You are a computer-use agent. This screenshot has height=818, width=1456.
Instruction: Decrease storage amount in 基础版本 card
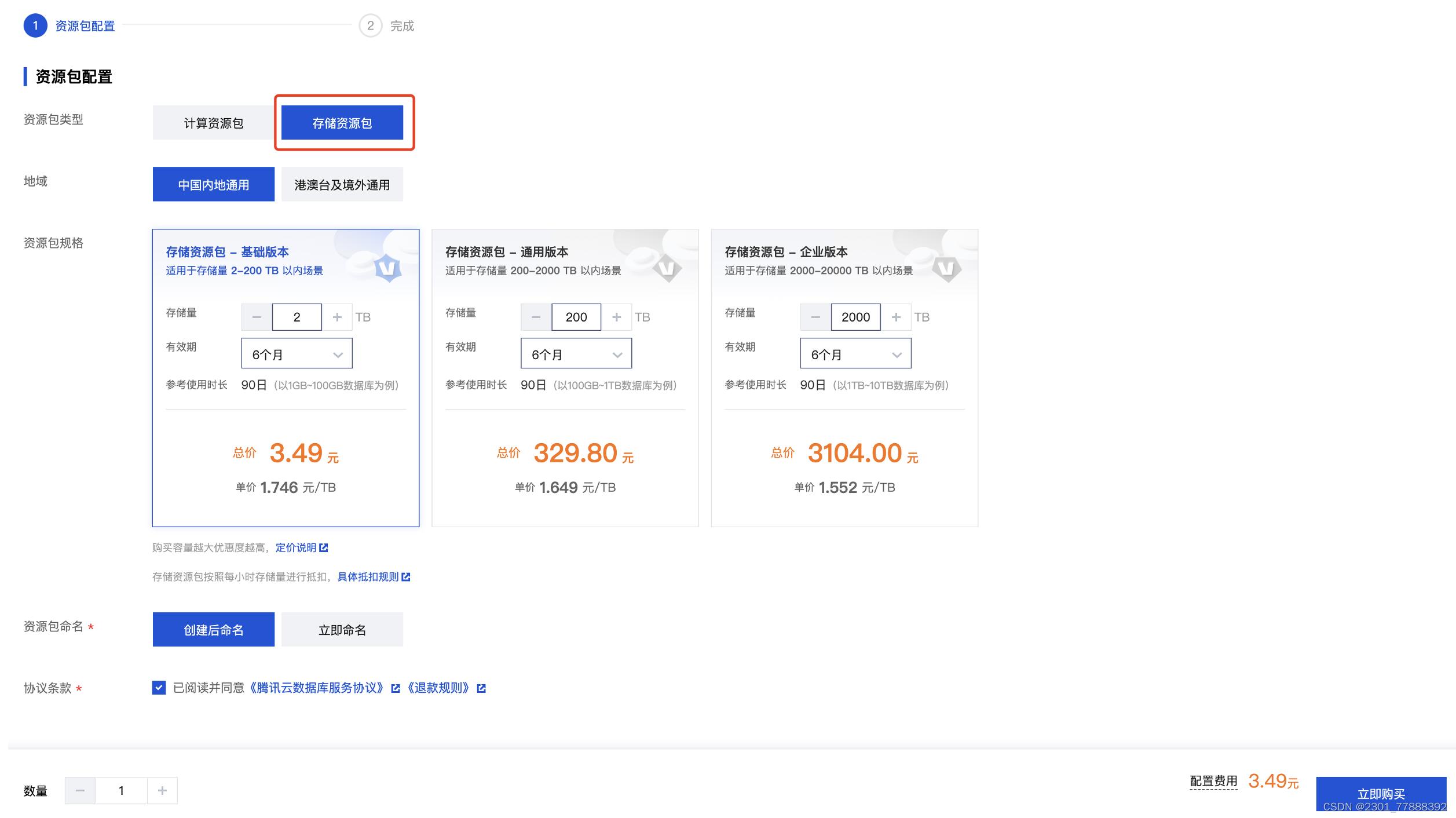coord(257,317)
